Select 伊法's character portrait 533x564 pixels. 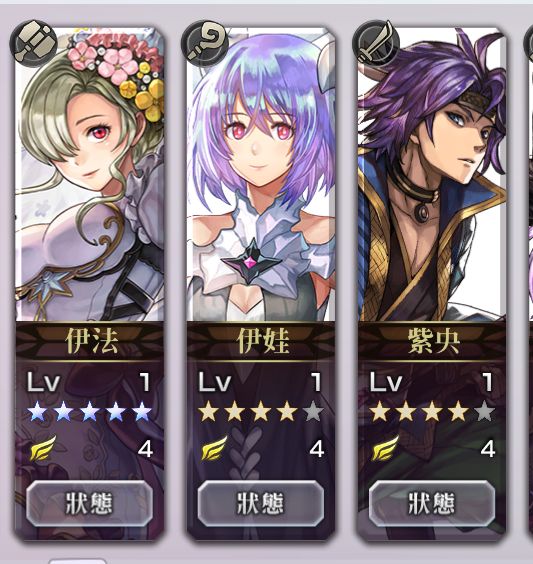click(90, 174)
